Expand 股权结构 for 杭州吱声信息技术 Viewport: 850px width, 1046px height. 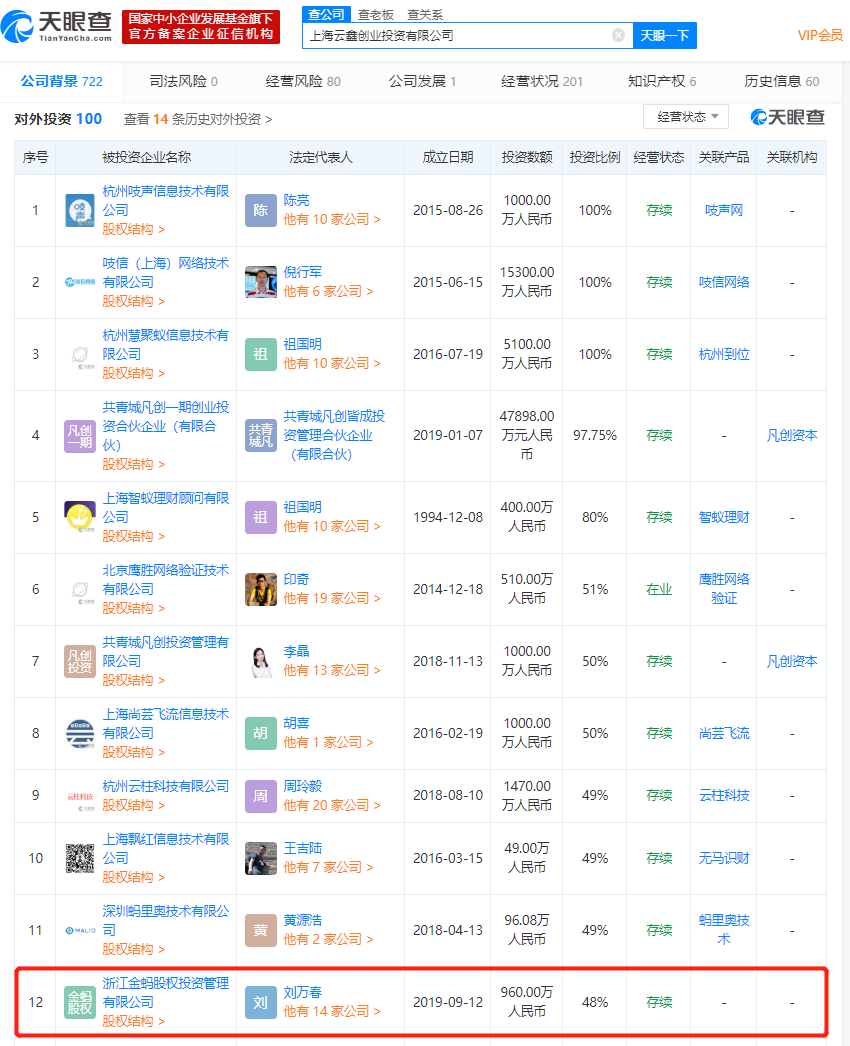pyautogui.click(x=133, y=229)
